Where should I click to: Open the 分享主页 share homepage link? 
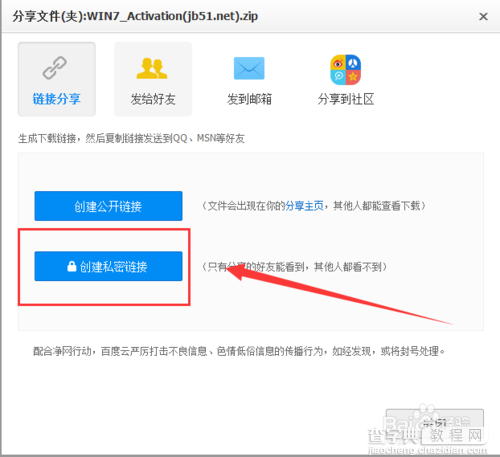click(304, 206)
